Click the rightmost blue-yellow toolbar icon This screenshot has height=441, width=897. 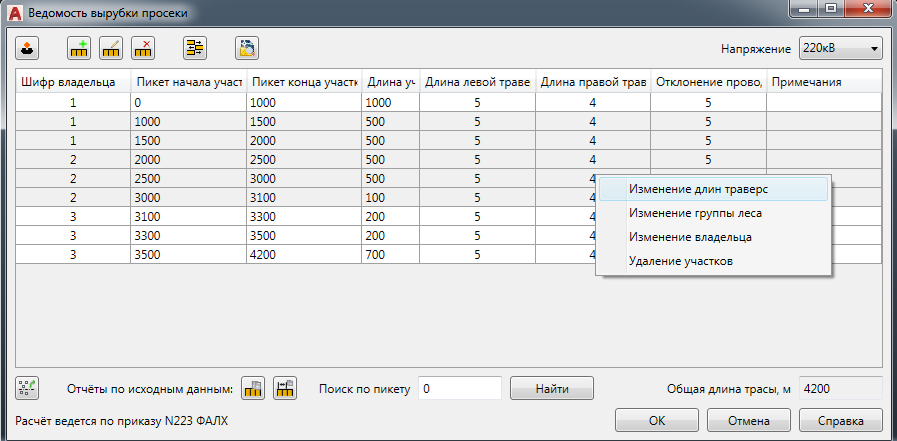point(246,48)
